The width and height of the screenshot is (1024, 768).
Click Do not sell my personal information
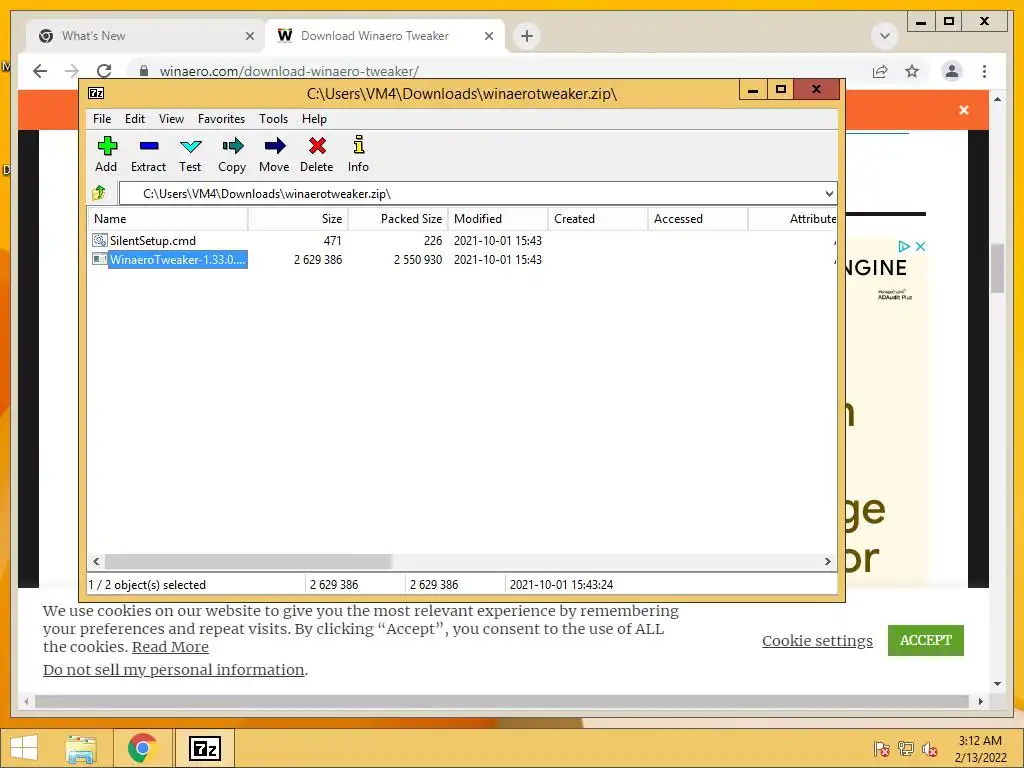tap(174, 670)
